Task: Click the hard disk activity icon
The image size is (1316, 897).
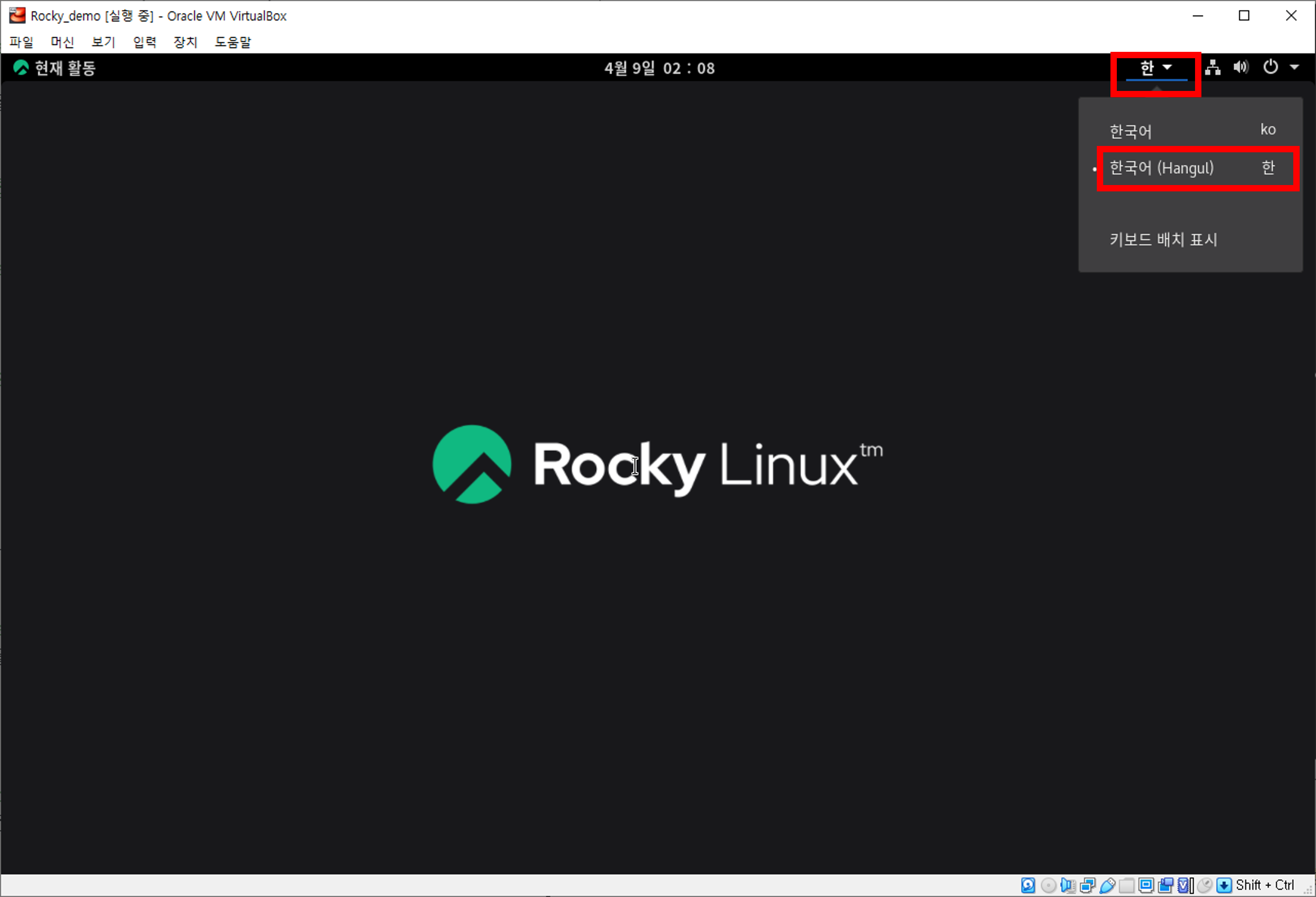Action: (x=1028, y=885)
